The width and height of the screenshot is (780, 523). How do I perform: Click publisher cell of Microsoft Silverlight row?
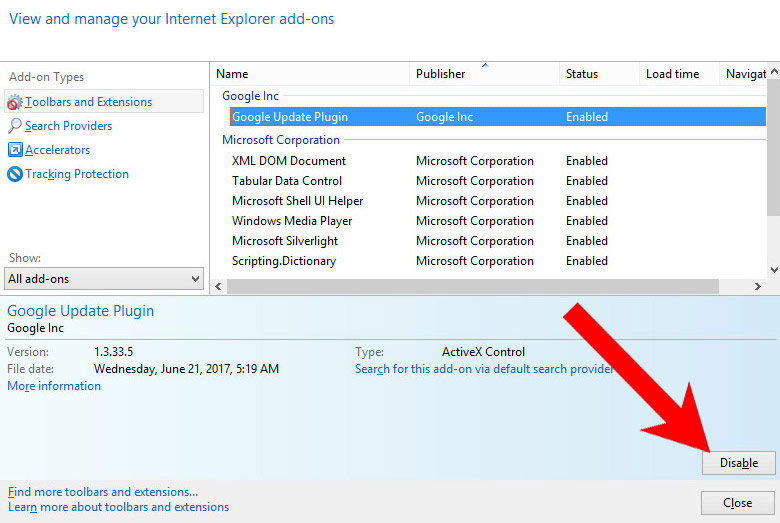[x=475, y=241]
